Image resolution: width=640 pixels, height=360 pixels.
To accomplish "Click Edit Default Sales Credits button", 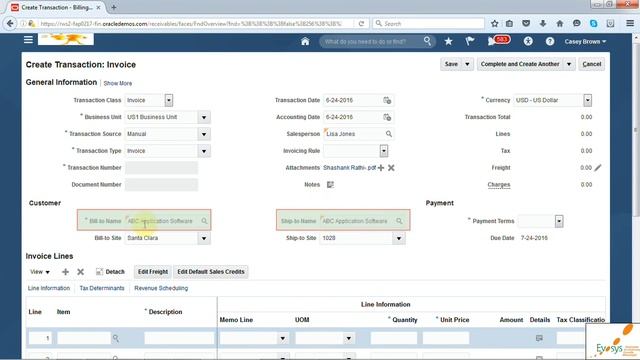I will click(x=211, y=272).
